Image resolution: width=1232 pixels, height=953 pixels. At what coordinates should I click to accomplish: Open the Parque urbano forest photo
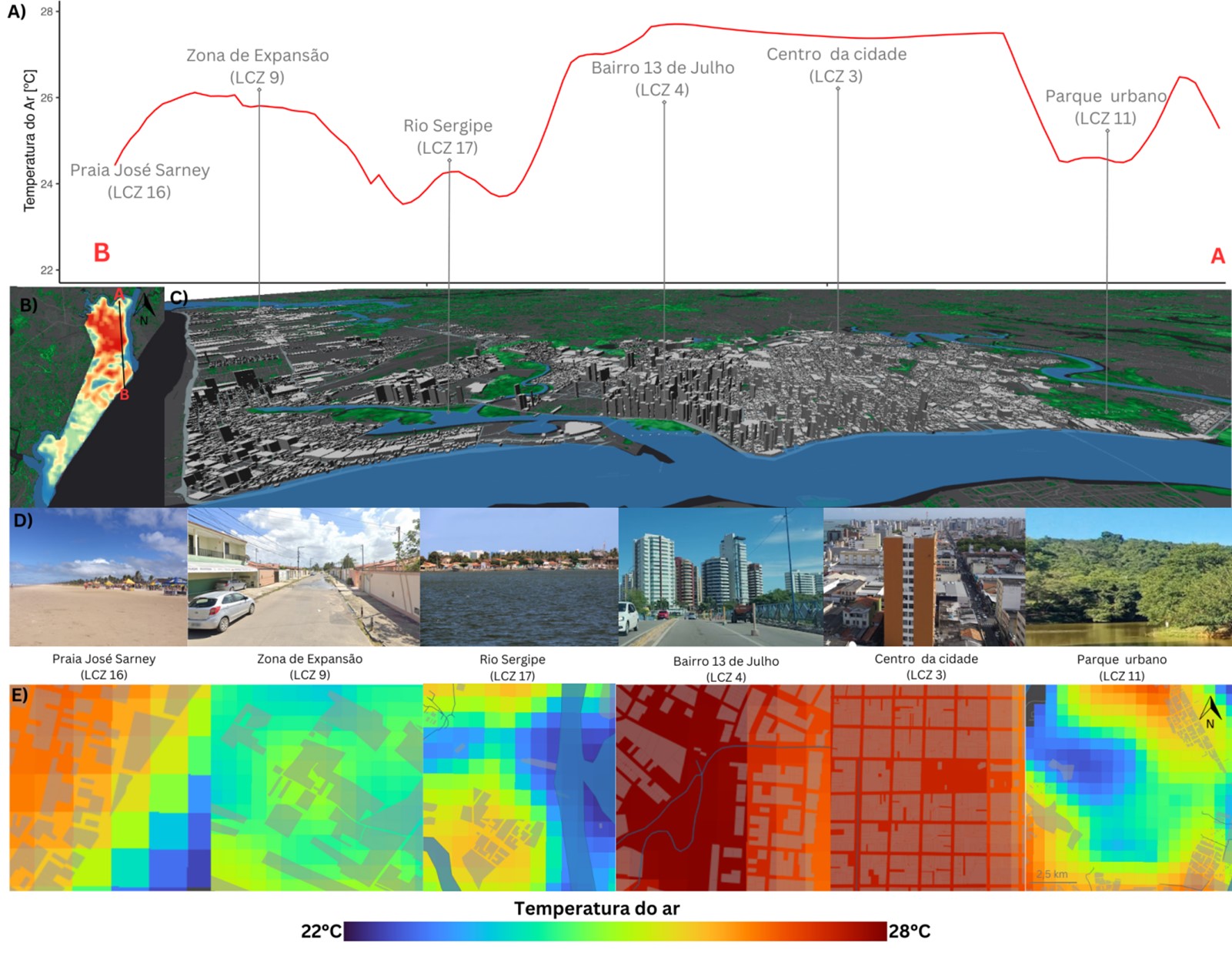1128,577
